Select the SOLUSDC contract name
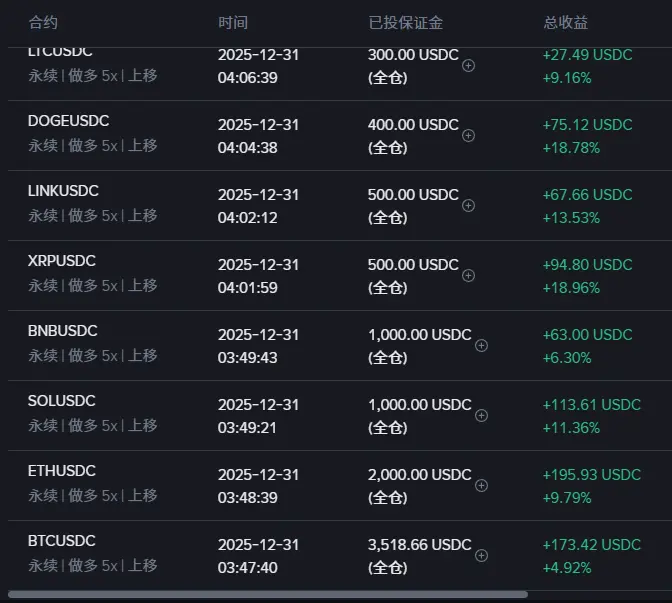This screenshot has width=672, height=603. pos(62,401)
